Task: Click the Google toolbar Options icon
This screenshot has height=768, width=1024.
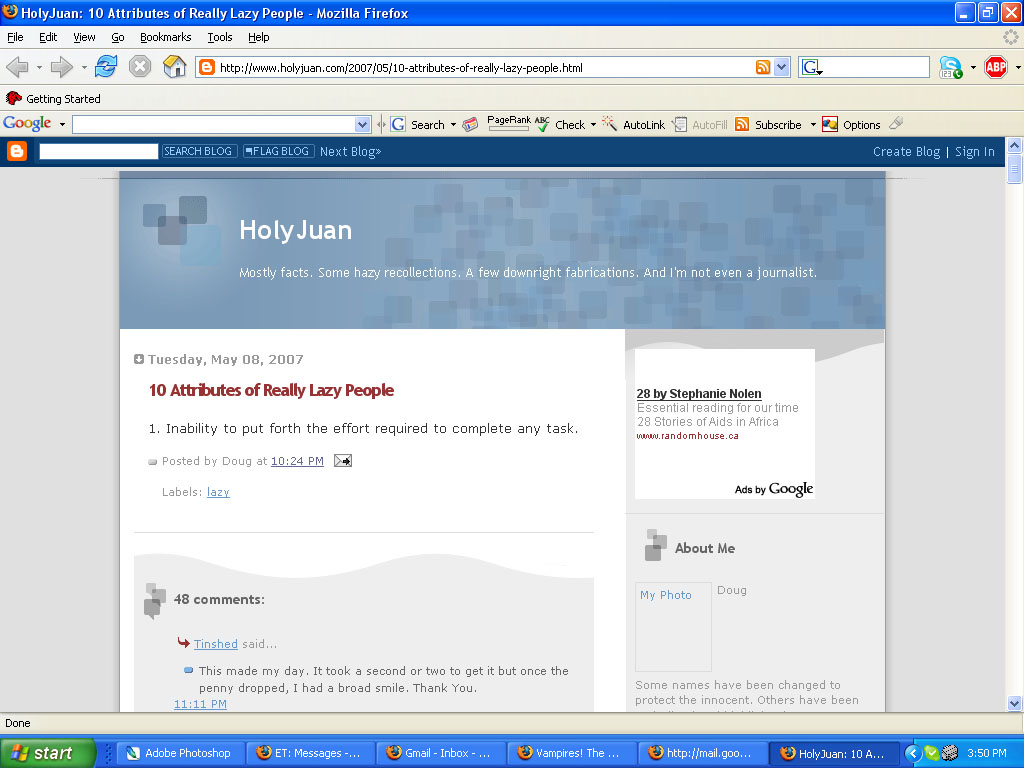Action: pos(830,125)
